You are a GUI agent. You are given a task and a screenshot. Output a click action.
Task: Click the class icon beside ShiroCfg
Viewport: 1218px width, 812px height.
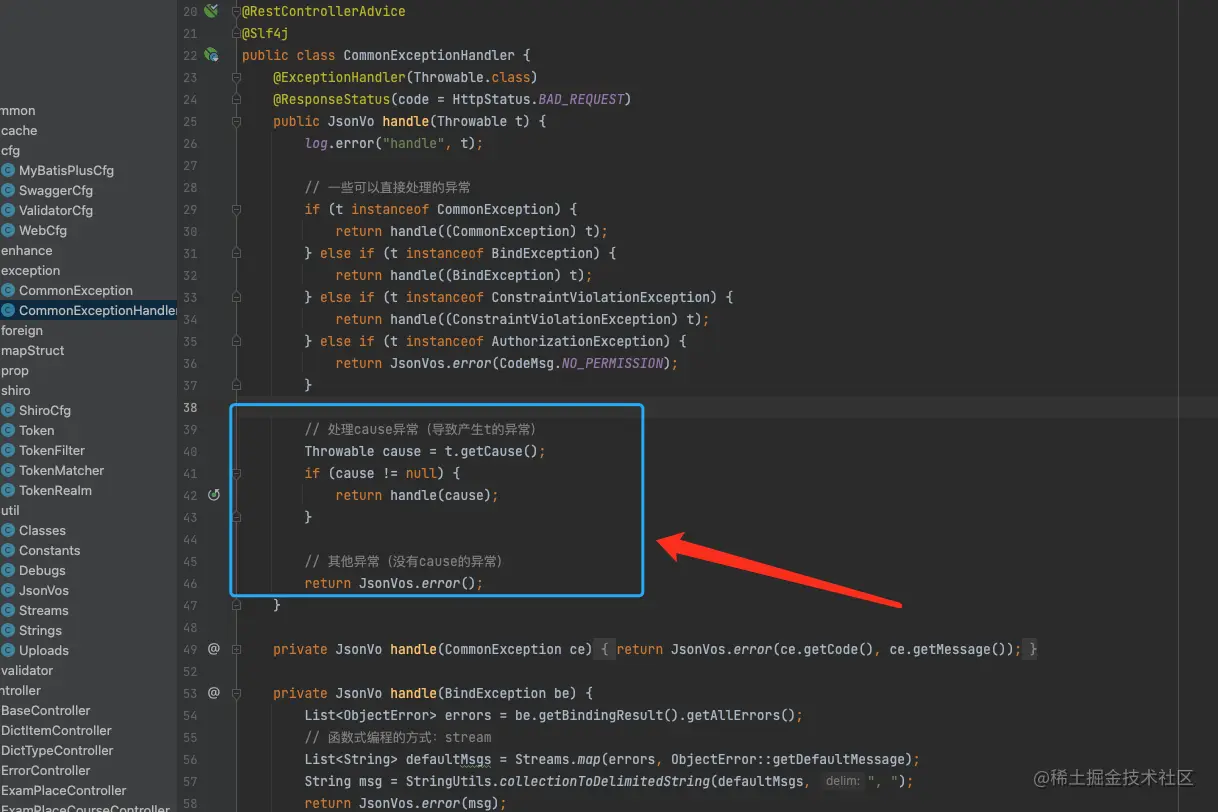coord(8,410)
